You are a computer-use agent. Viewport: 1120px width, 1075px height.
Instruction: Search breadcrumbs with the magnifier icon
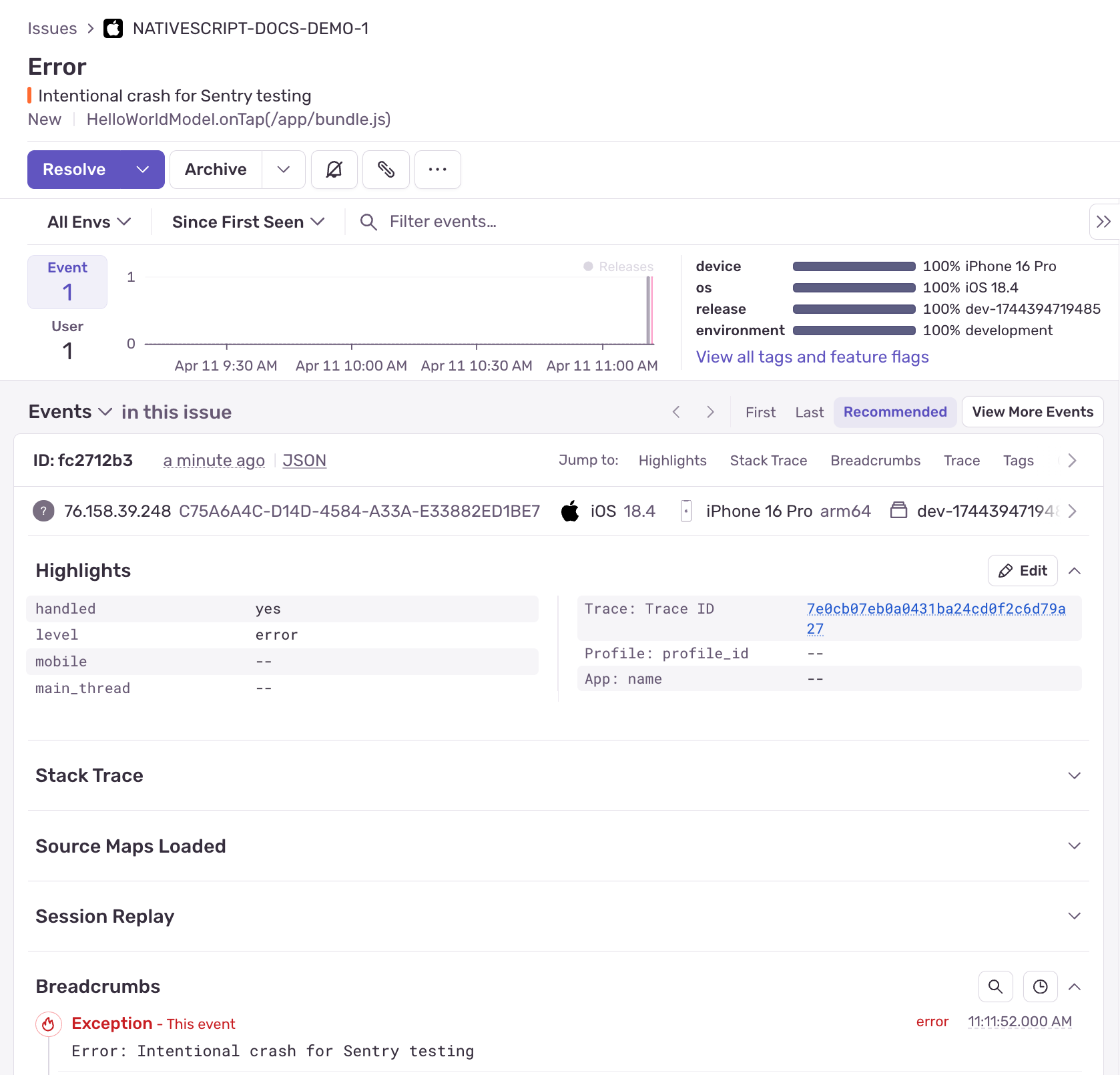(995, 986)
